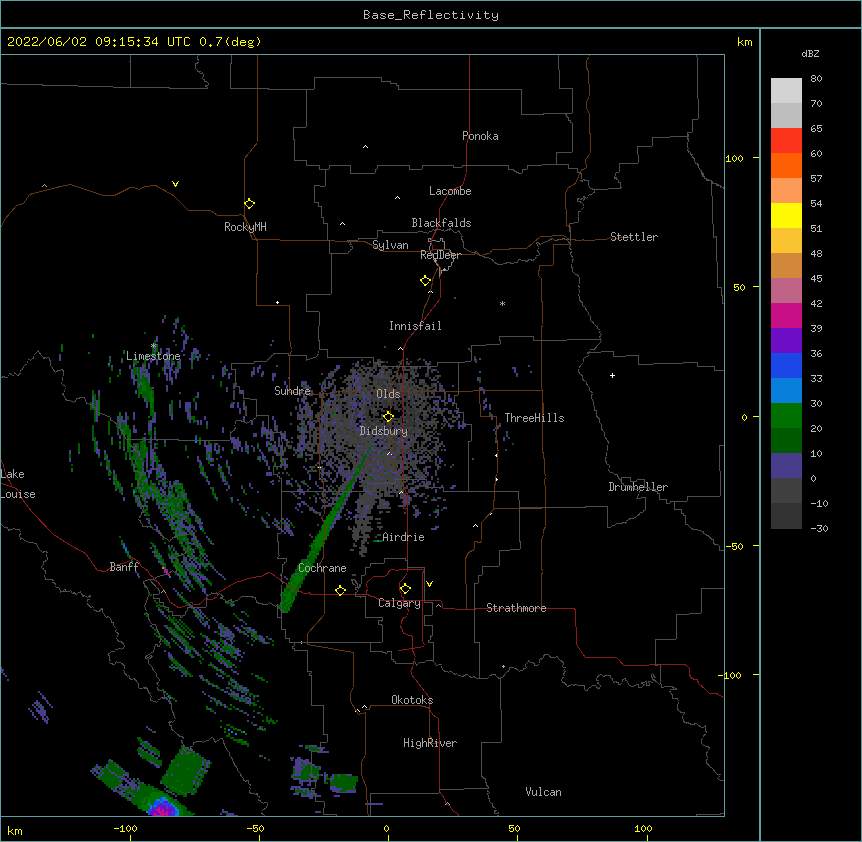The image size is (862, 842).
Task: Click the intense magenta echo at bottom left
Action: pyautogui.click(x=163, y=808)
